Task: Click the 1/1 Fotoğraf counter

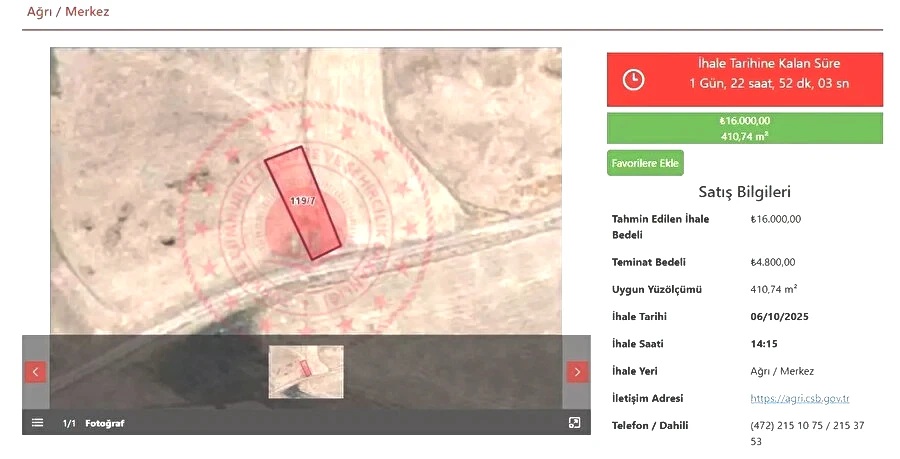Action: tap(93, 423)
